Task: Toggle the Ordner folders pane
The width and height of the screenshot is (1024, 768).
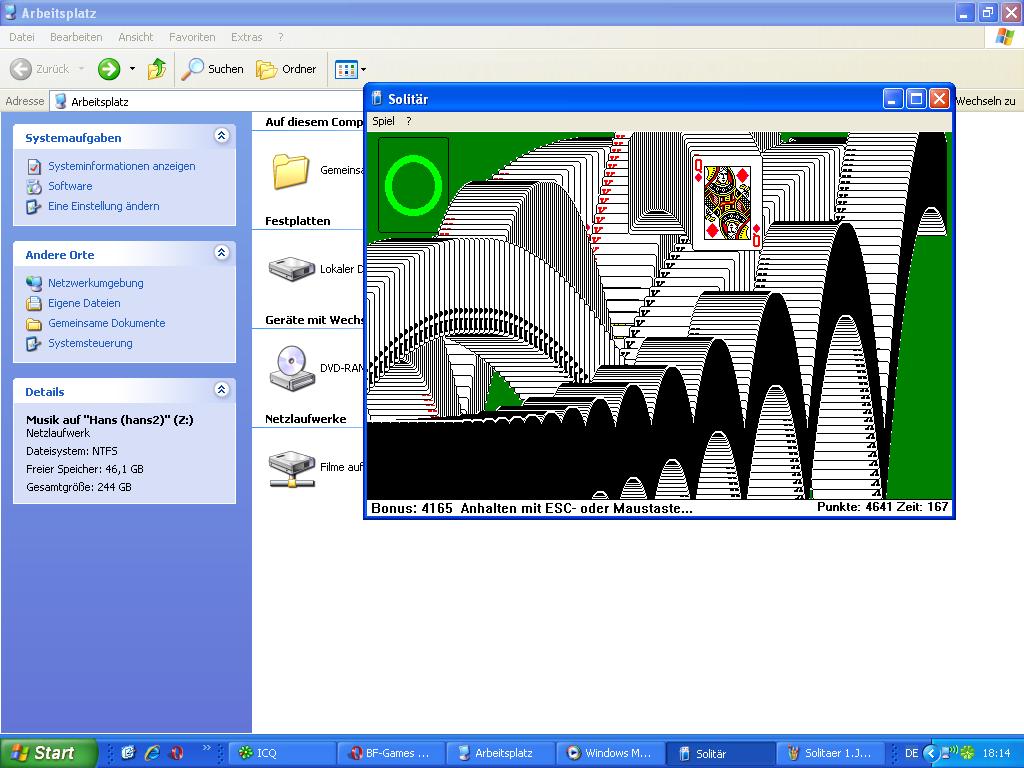Action: click(x=286, y=69)
